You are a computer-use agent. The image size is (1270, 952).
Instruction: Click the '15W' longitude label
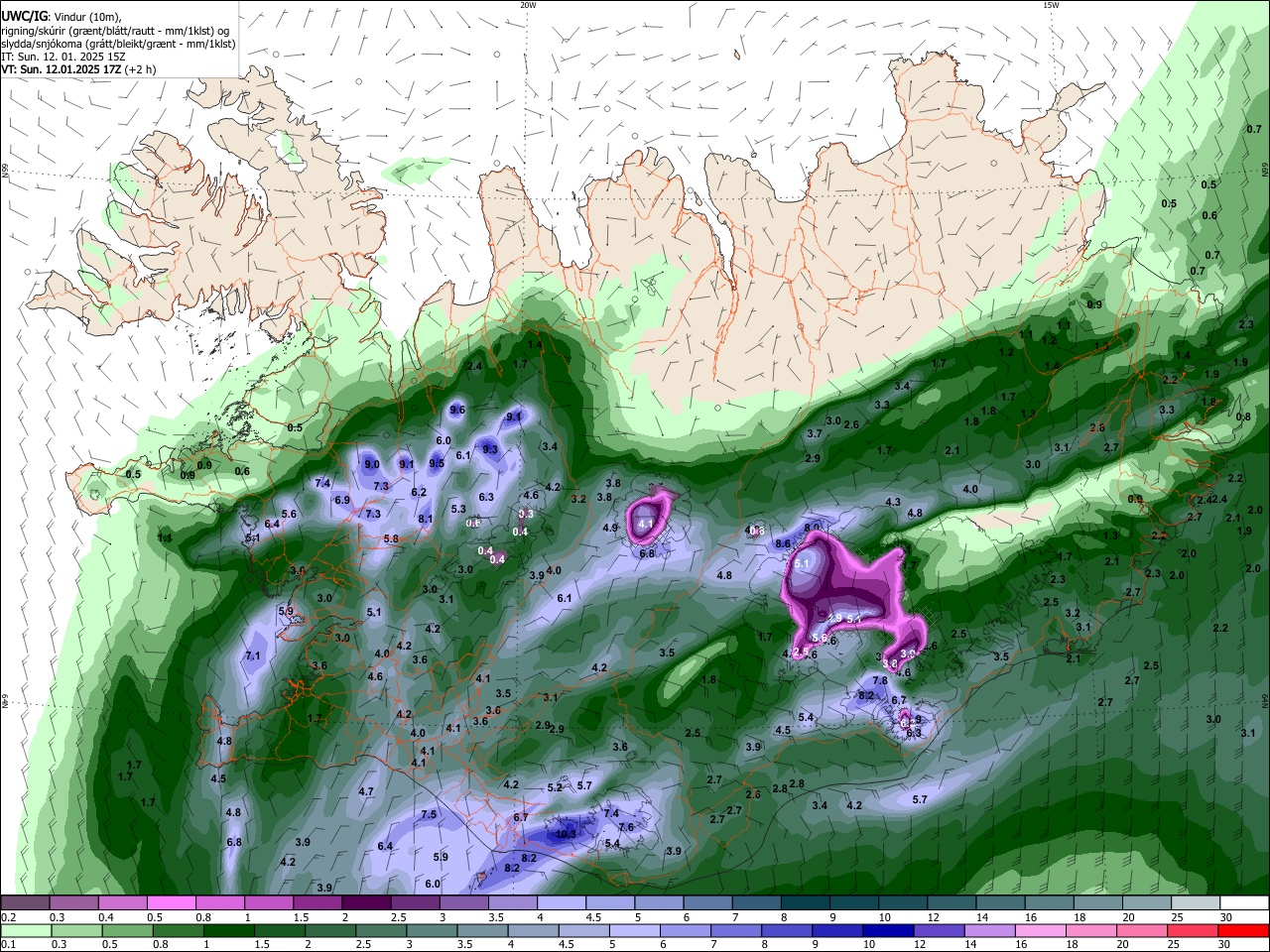click(1051, 5)
